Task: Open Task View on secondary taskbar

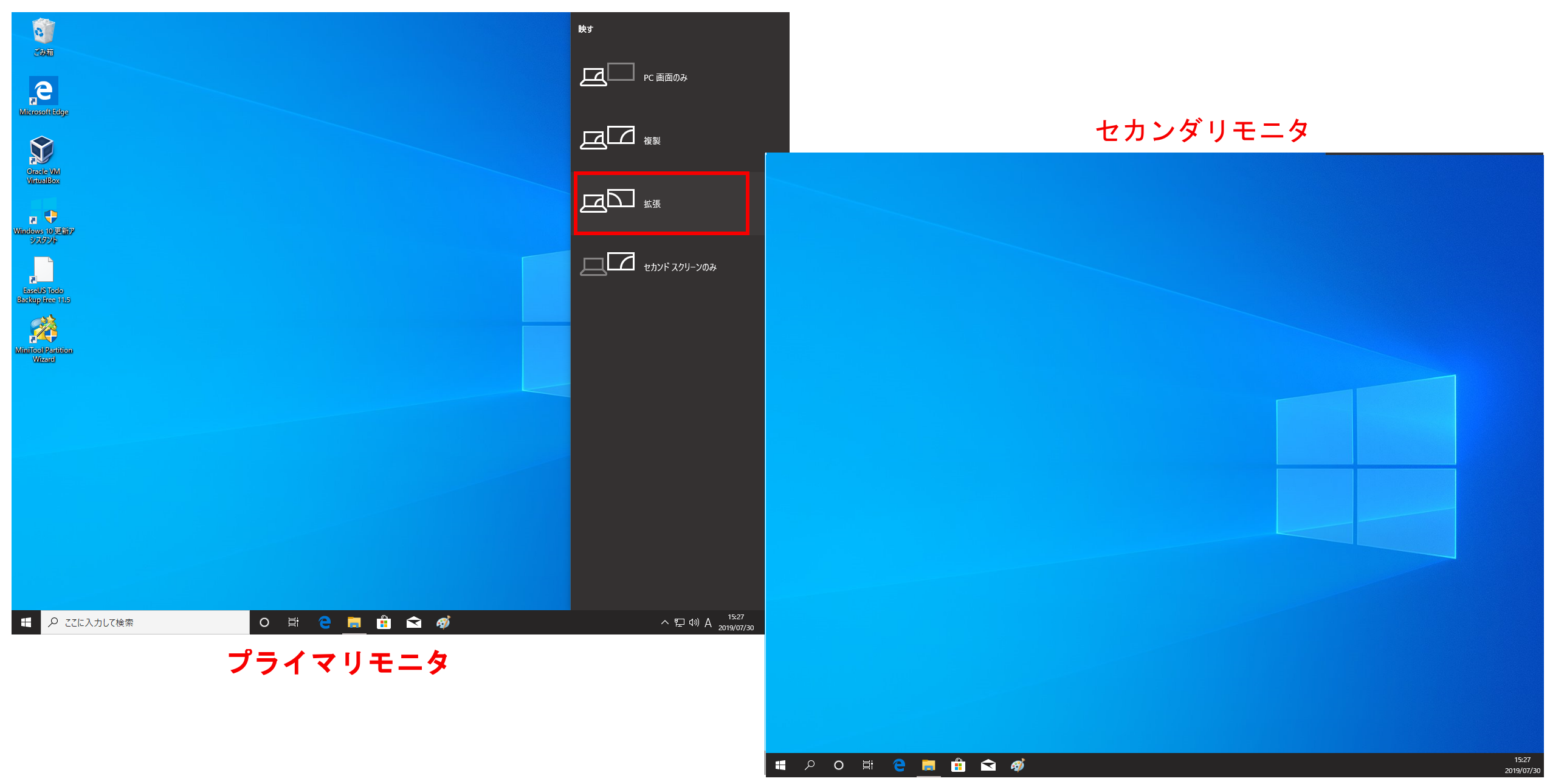Action: coord(867,765)
